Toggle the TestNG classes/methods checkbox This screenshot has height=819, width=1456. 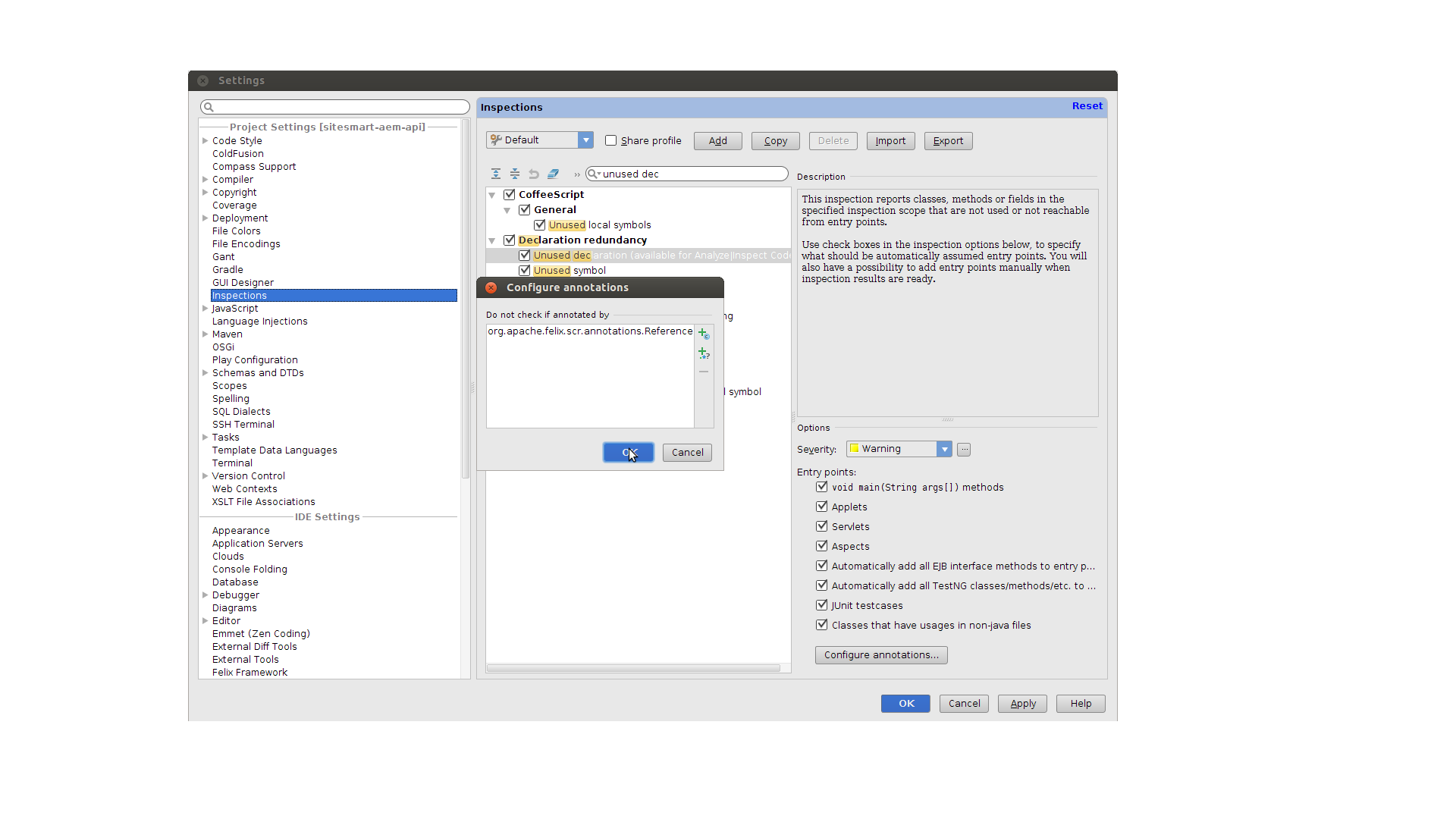[822, 585]
